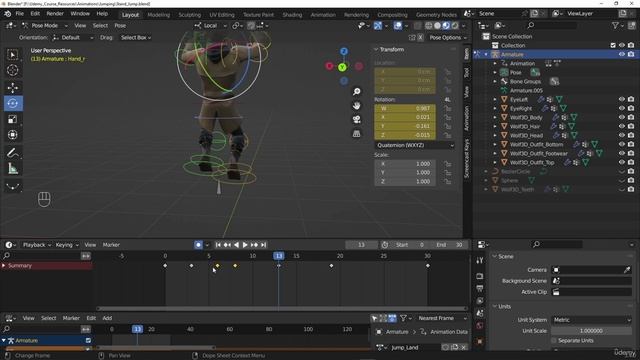This screenshot has width=640, height=360.
Task: Open the Pose menu in viewport header
Action: [120, 25]
